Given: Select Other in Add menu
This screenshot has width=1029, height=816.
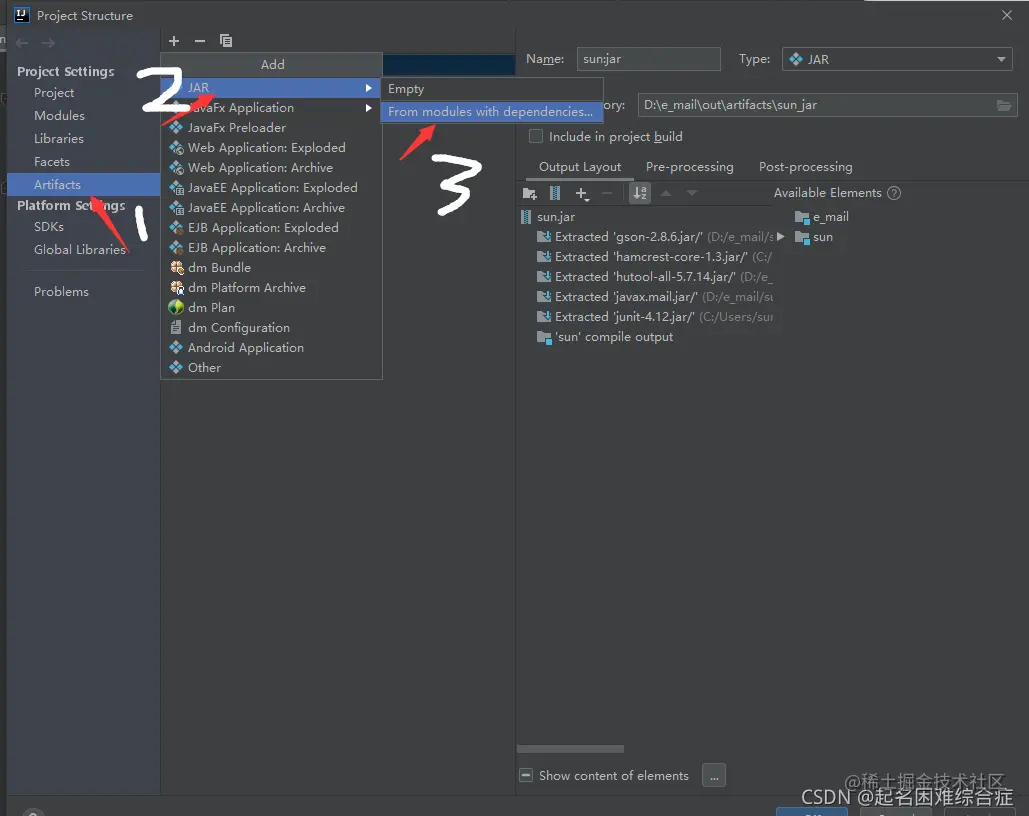Looking at the screenshot, I should pos(271,368).
